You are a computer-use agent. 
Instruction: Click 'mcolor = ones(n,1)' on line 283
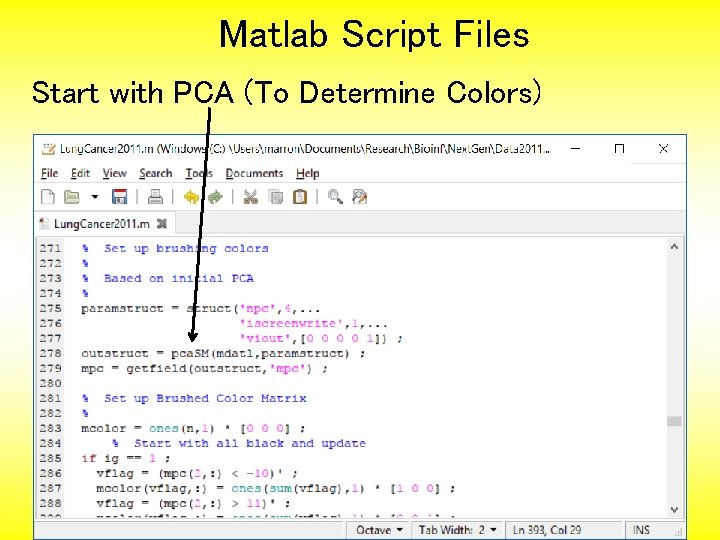[148, 428]
